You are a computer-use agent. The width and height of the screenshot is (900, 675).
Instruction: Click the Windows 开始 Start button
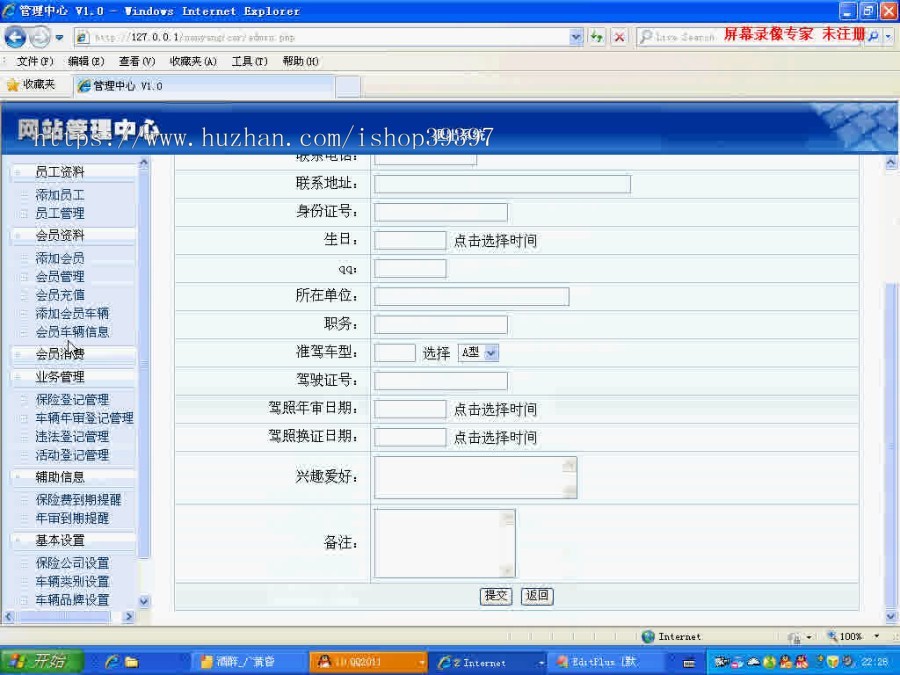[42, 662]
